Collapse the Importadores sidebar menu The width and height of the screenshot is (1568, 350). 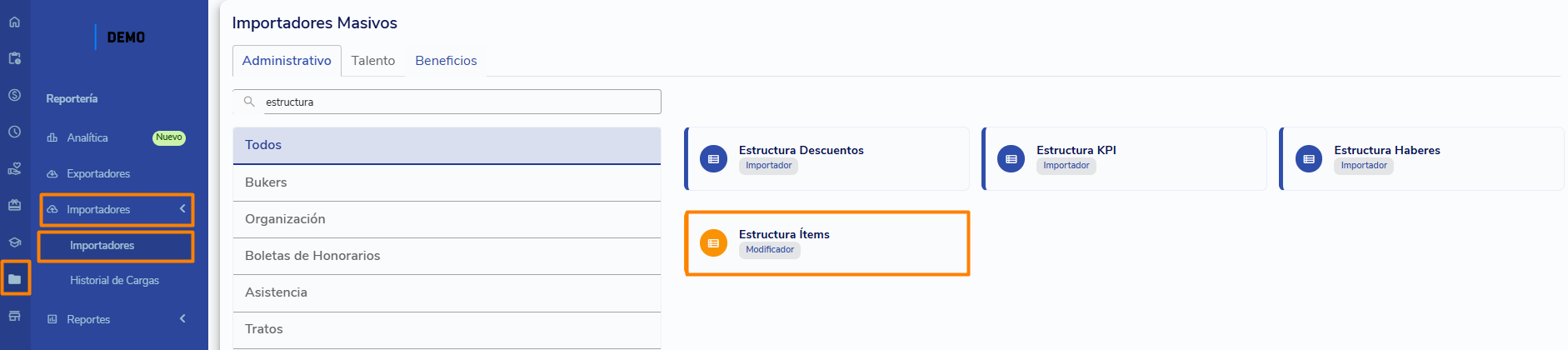pyautogui.click(x=182, y=209)
